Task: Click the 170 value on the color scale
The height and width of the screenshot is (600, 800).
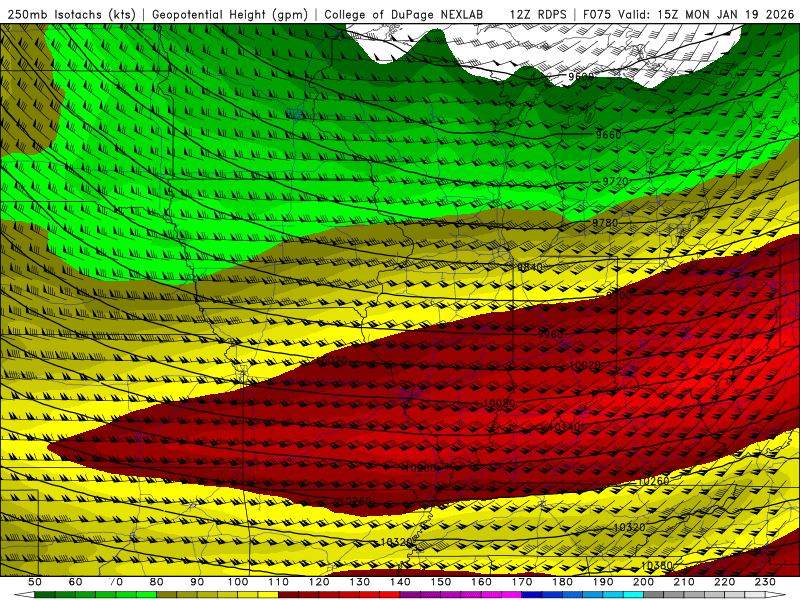Action: tap(522, 582)
